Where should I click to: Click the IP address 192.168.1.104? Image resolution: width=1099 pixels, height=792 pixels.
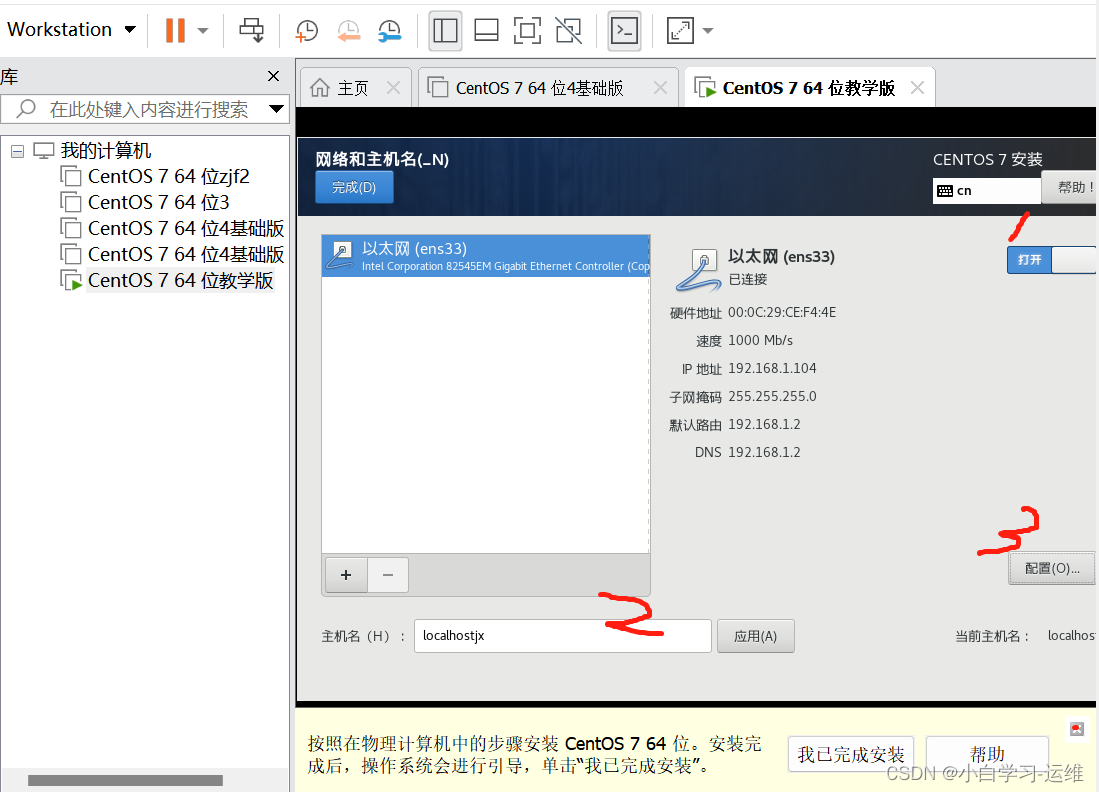tap(772, 369)
